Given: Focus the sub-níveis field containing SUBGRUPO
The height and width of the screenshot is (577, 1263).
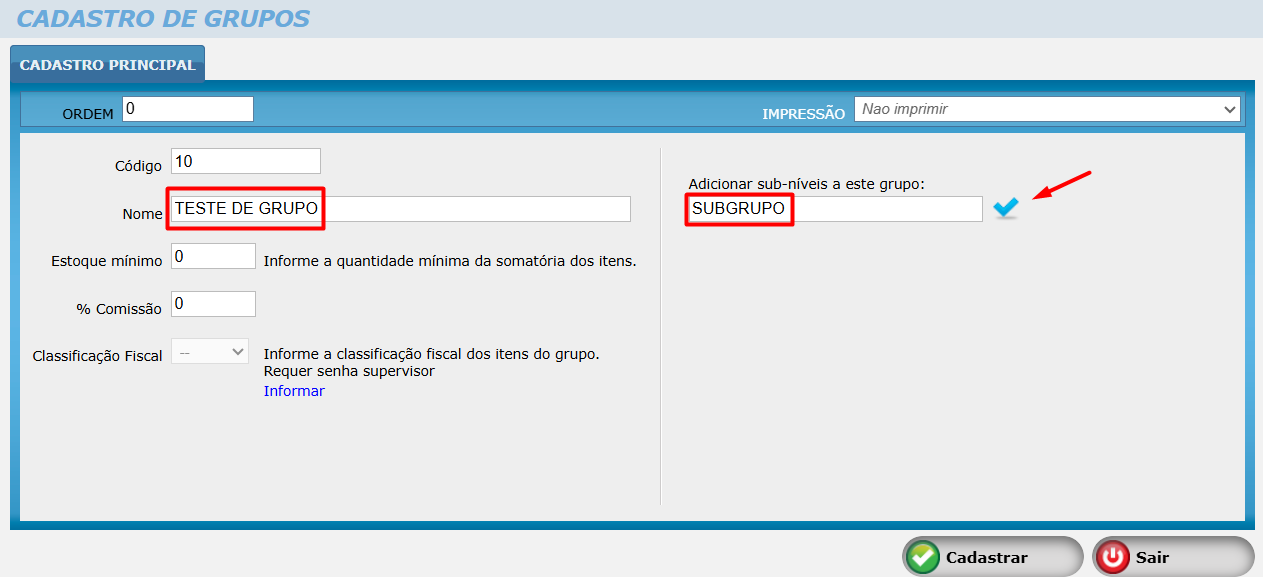Looking at the screenshot, I should click(834, 209).
